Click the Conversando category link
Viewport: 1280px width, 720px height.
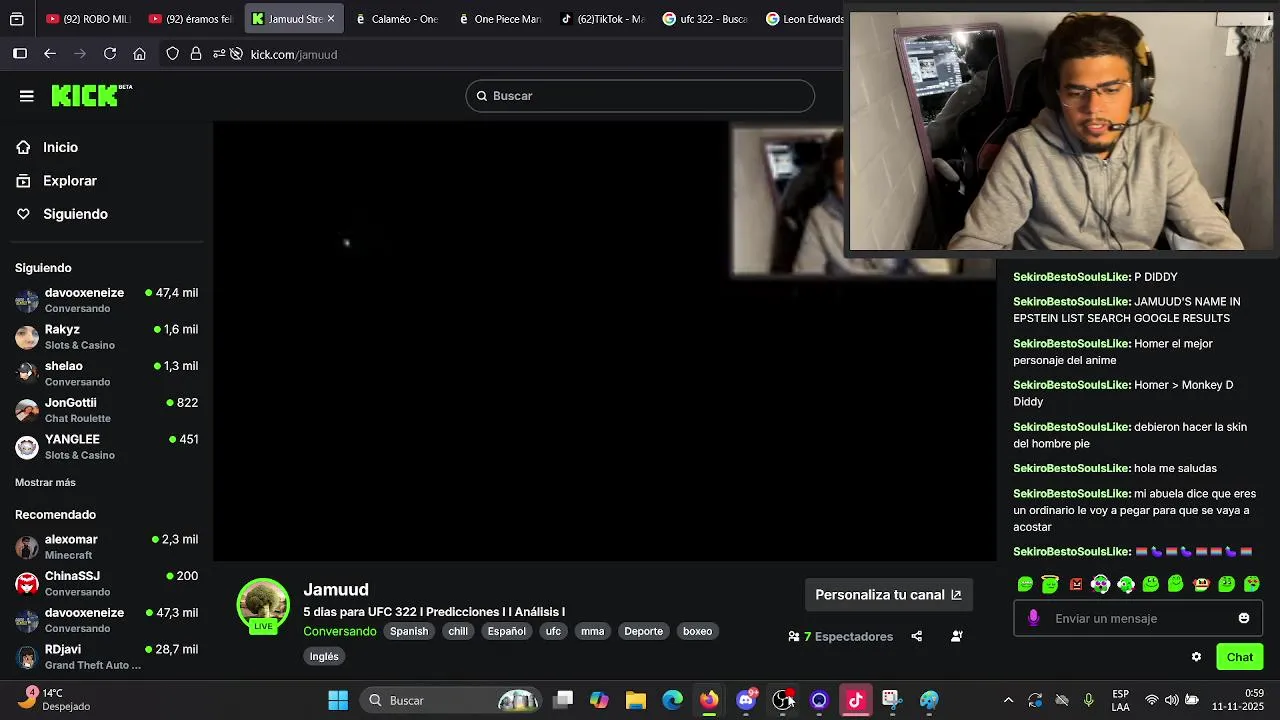pos(340,631)
